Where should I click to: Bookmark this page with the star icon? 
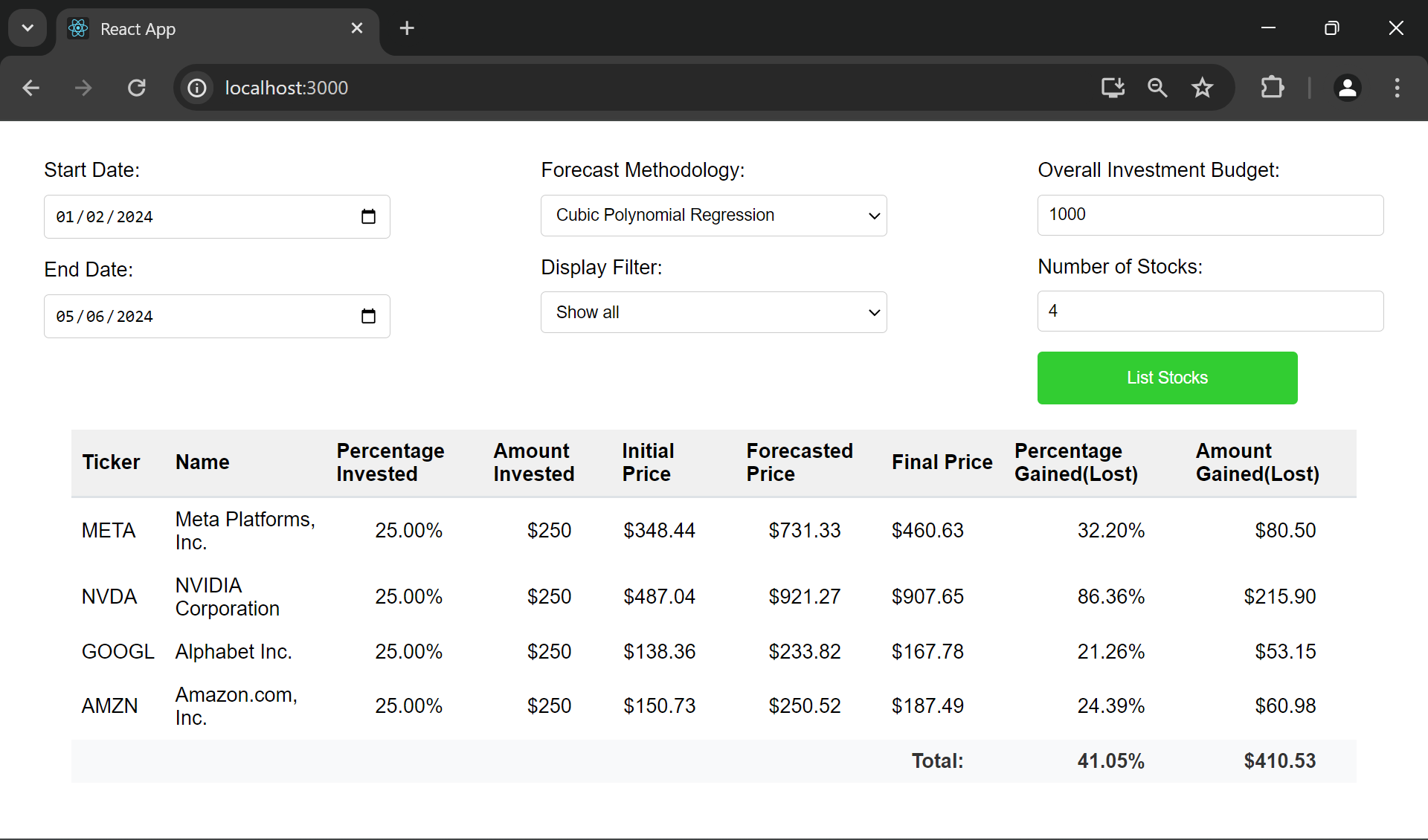click(1202, 88)
